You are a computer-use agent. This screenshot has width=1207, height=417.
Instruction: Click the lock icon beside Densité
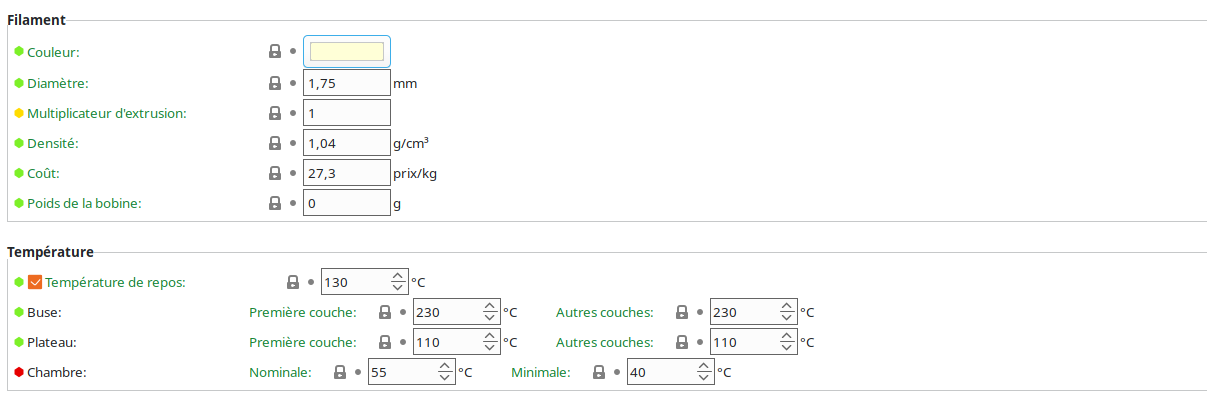tap(275, 143)
